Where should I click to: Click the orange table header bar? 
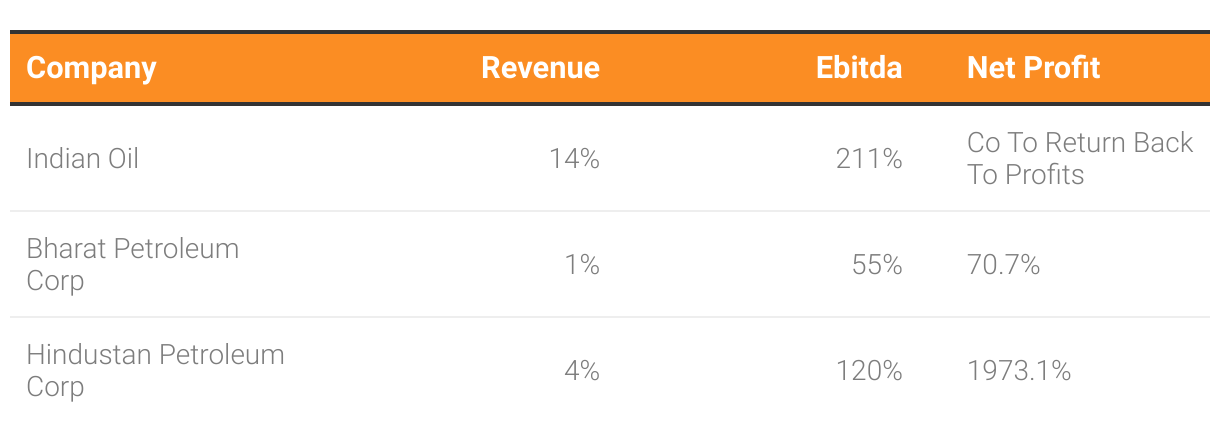coord(610,68)
